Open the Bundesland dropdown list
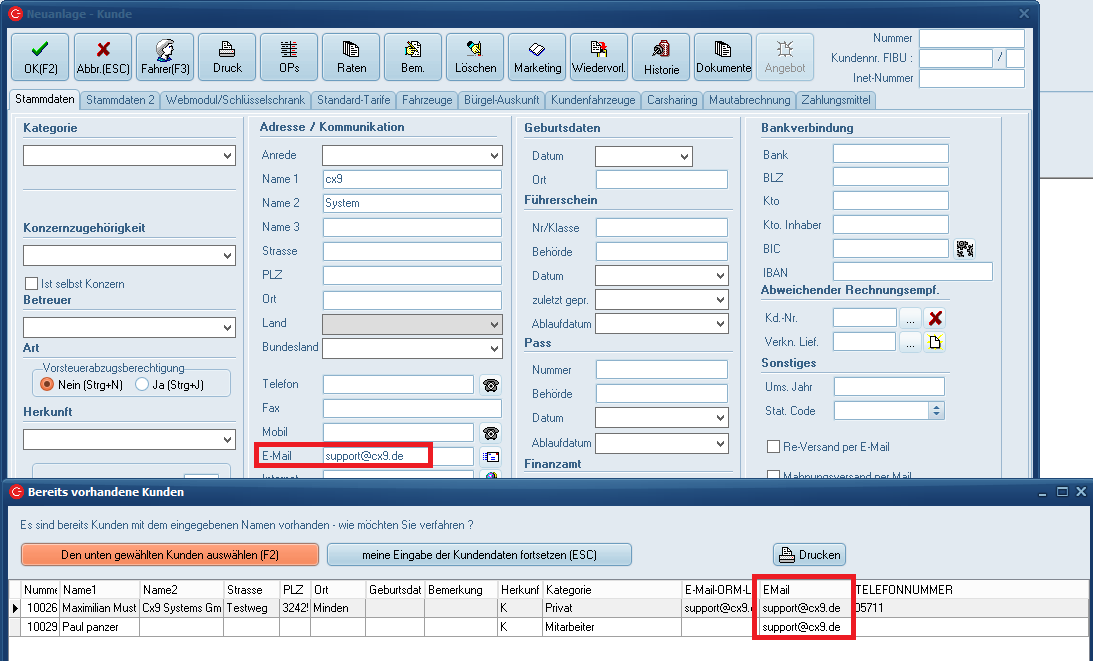This screenshot has height=661, width=1093. pyautogui.click(x=494, y=349)
